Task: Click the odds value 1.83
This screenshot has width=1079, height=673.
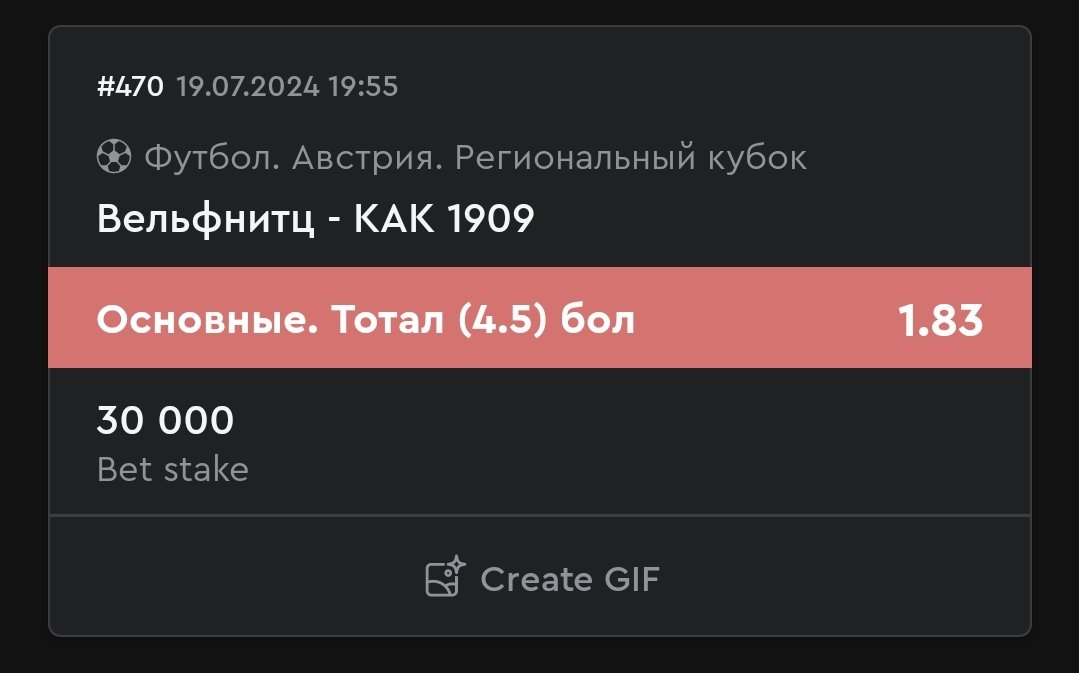Action: (940, 320)
